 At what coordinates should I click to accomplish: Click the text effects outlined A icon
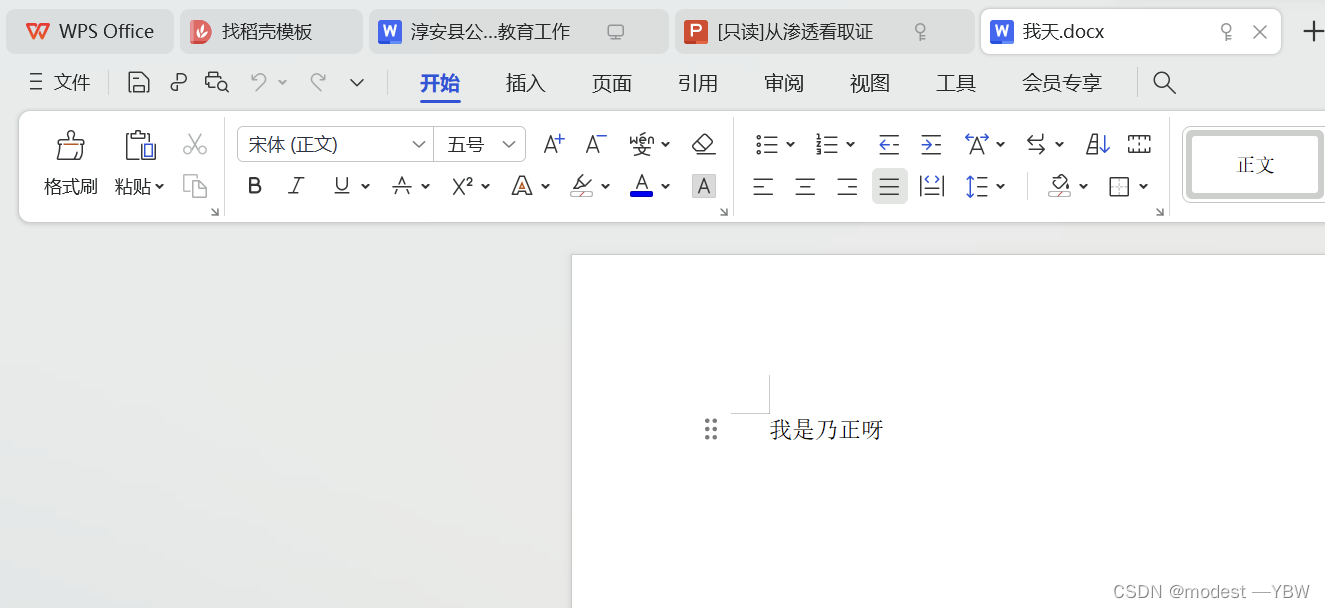click(521, 186)
